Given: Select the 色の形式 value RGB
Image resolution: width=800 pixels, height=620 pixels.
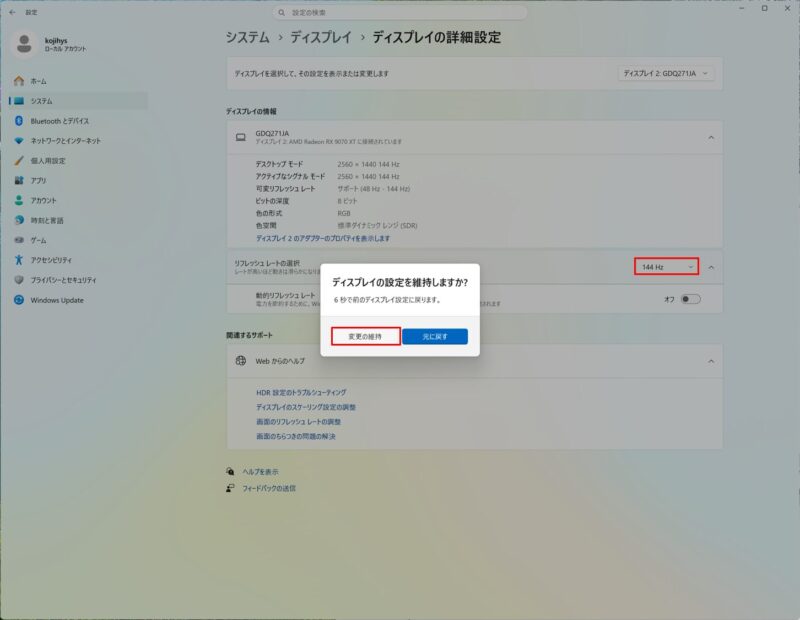Looking at the screenshot, I should [x=344, y=213].
